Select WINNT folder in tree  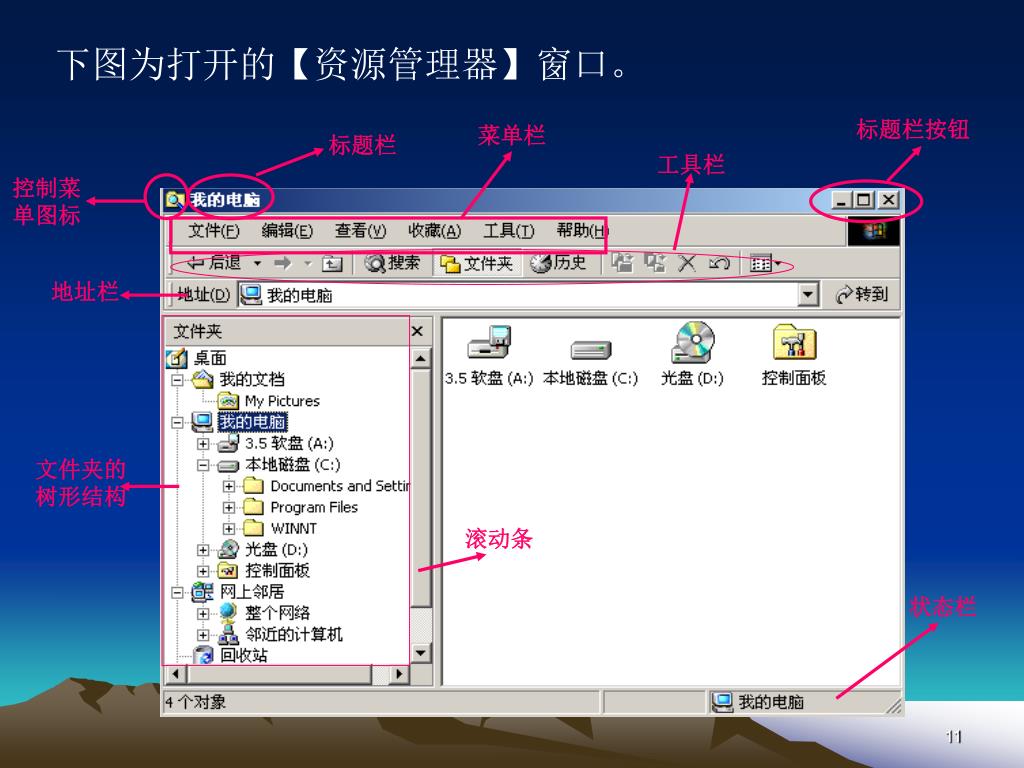pos(293,528)
